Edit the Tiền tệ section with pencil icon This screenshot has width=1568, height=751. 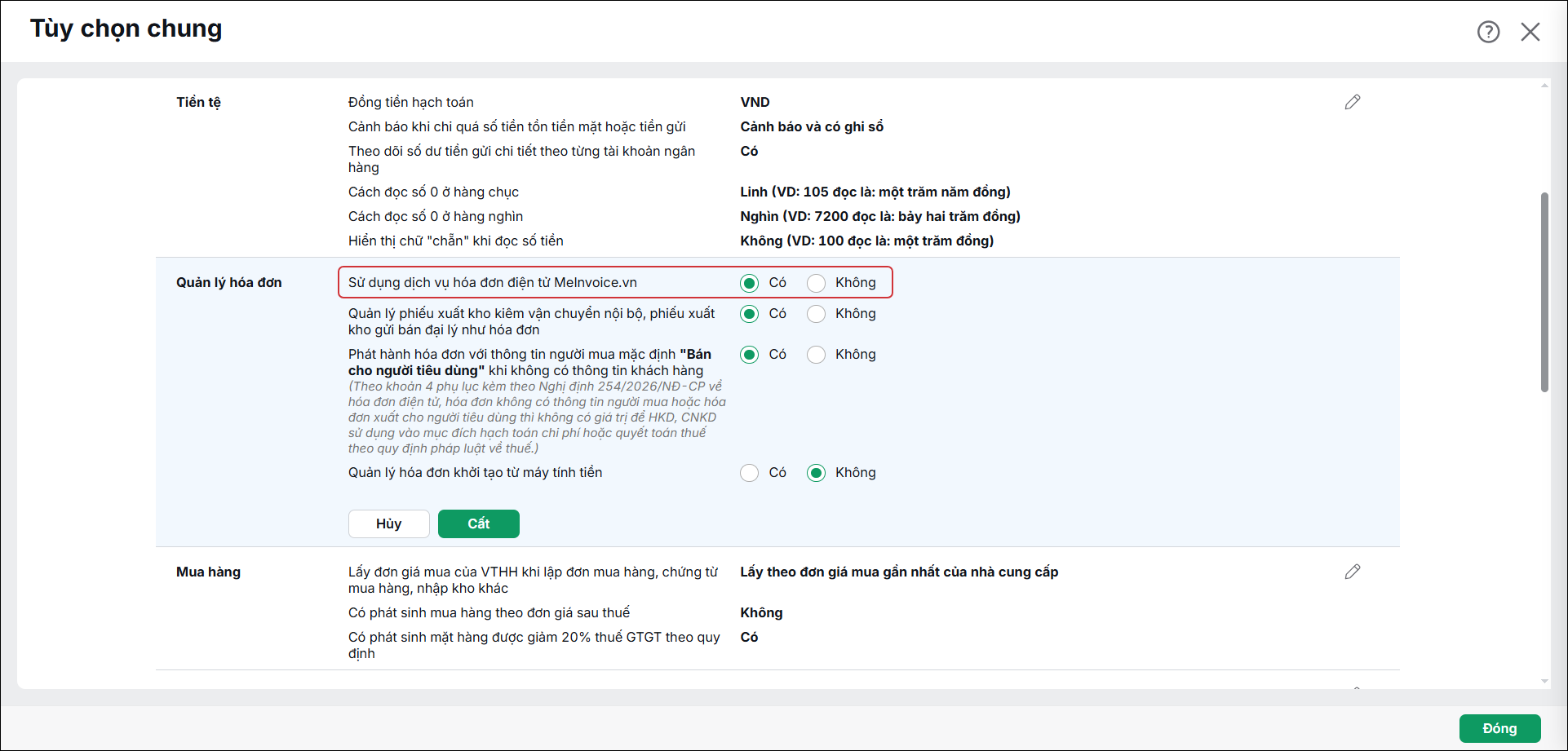click(1353, 102)
